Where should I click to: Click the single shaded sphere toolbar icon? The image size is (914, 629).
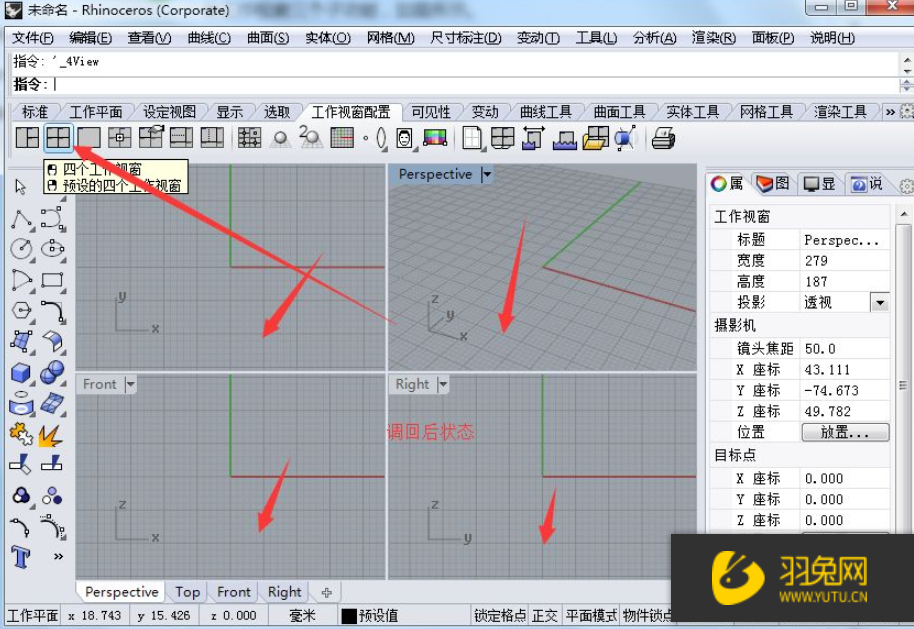[280, 139]
